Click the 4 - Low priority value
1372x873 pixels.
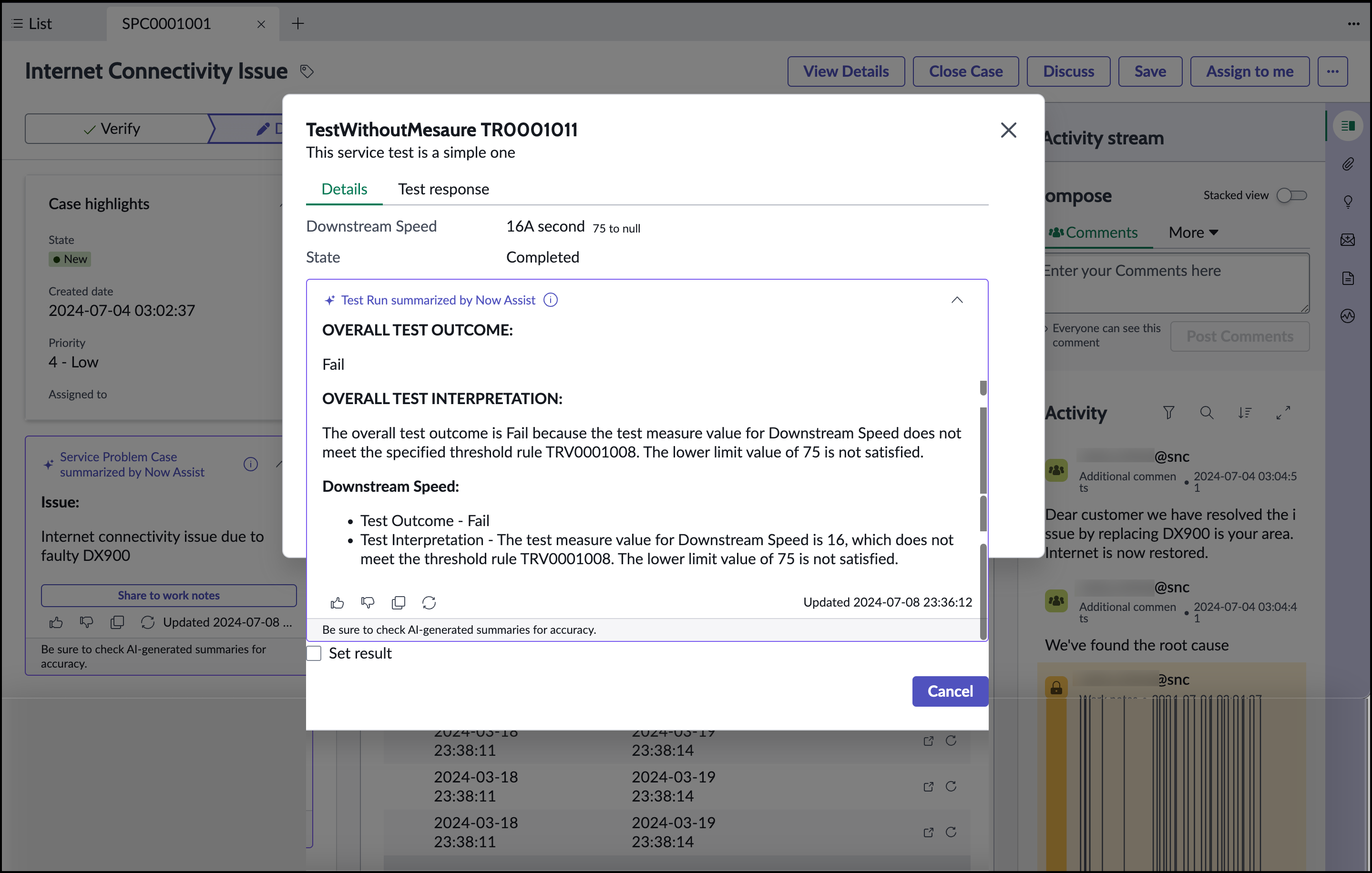(x=73, y=362)
